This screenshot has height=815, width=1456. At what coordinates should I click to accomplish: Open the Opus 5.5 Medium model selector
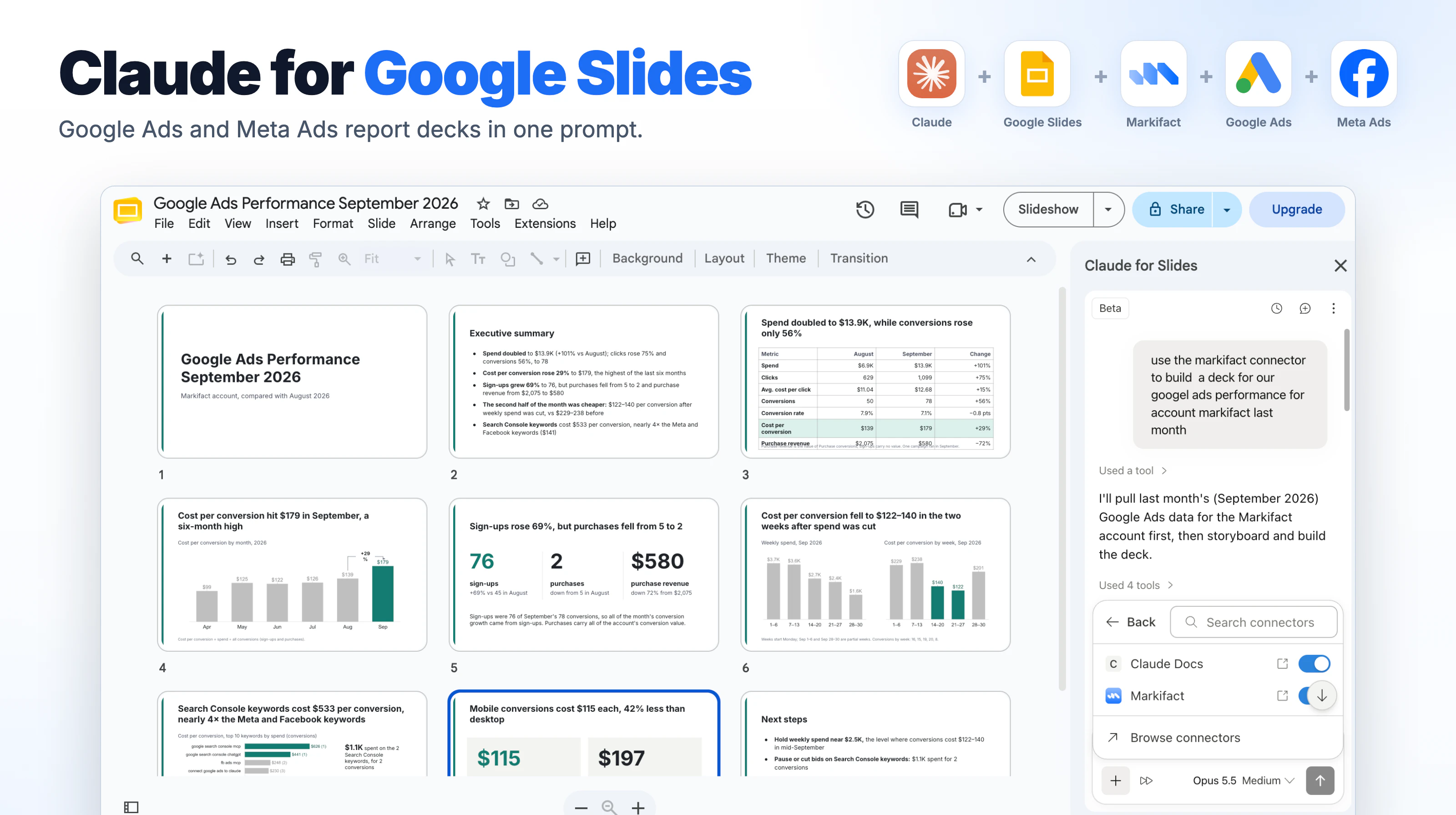click(x=1243, y=780)
